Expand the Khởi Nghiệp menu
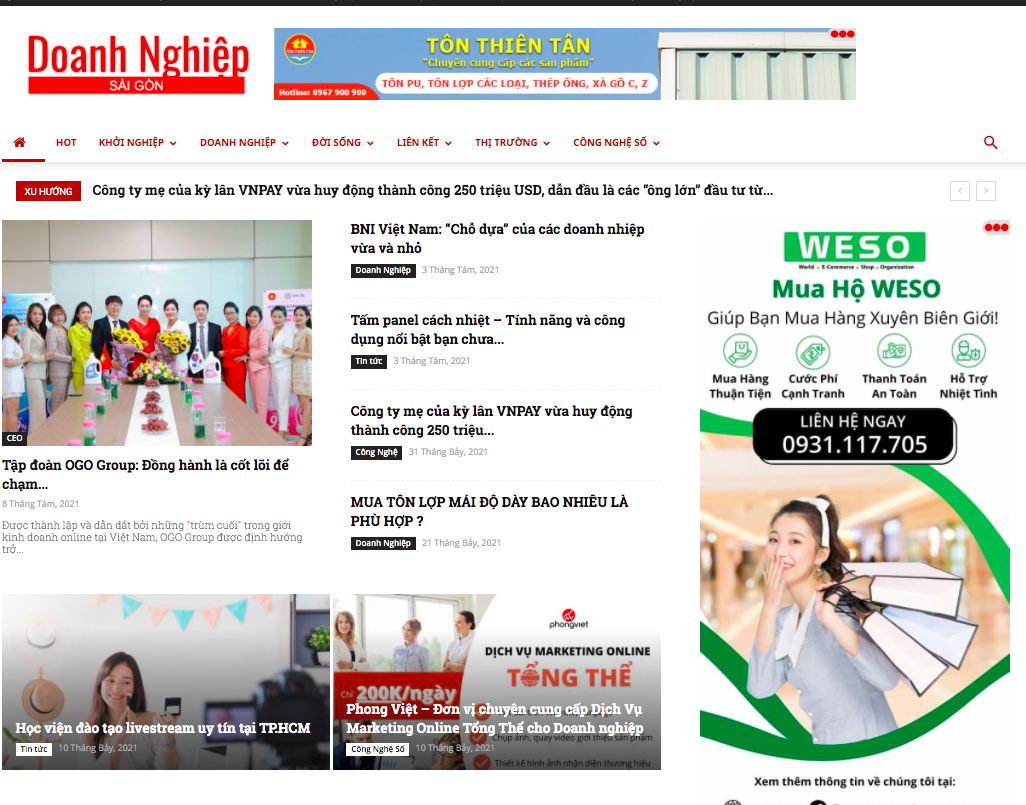Image resolution: width=1026 pixels, height=805 pixels. [x=137, y=143]
